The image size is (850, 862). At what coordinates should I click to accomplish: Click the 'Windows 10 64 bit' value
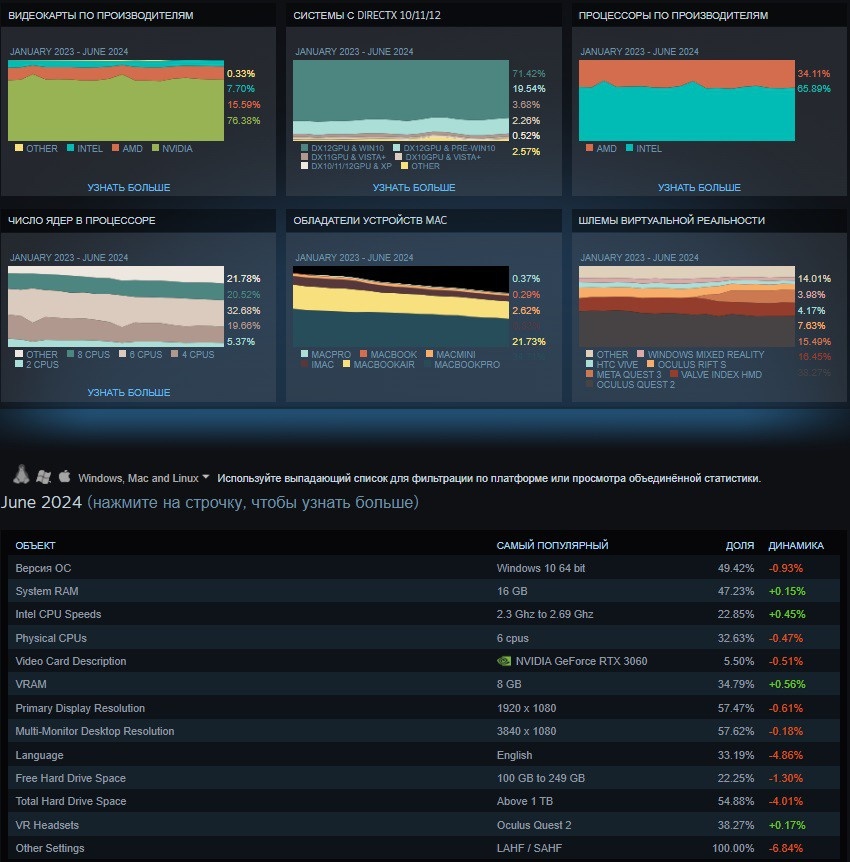[540, 568]
